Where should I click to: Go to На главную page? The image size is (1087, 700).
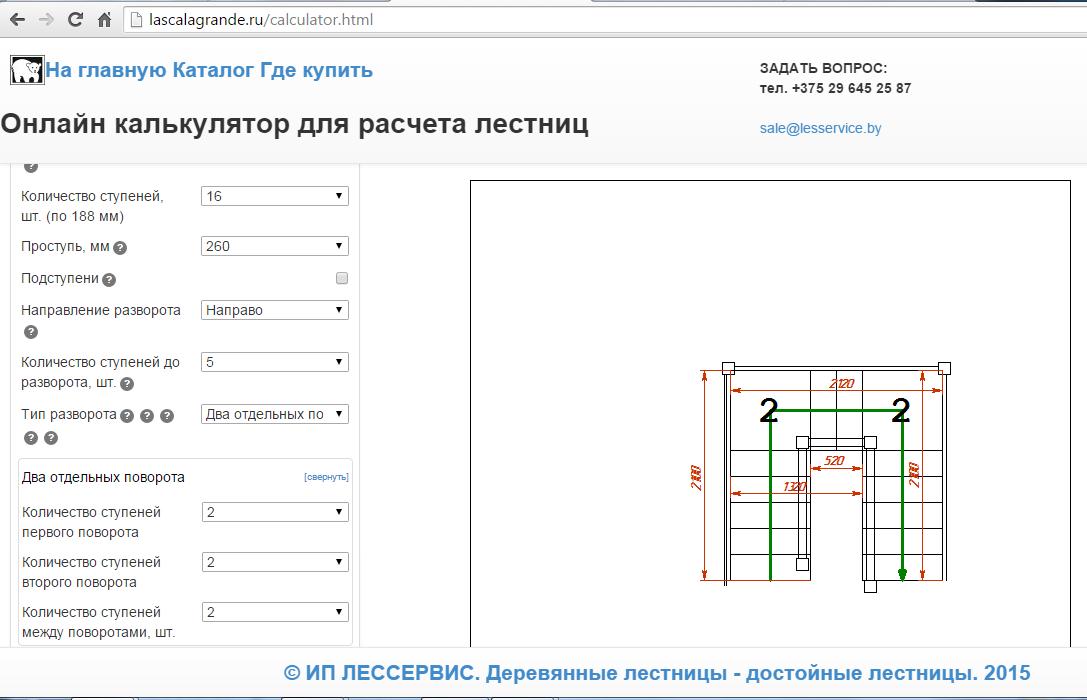point(106,70)
